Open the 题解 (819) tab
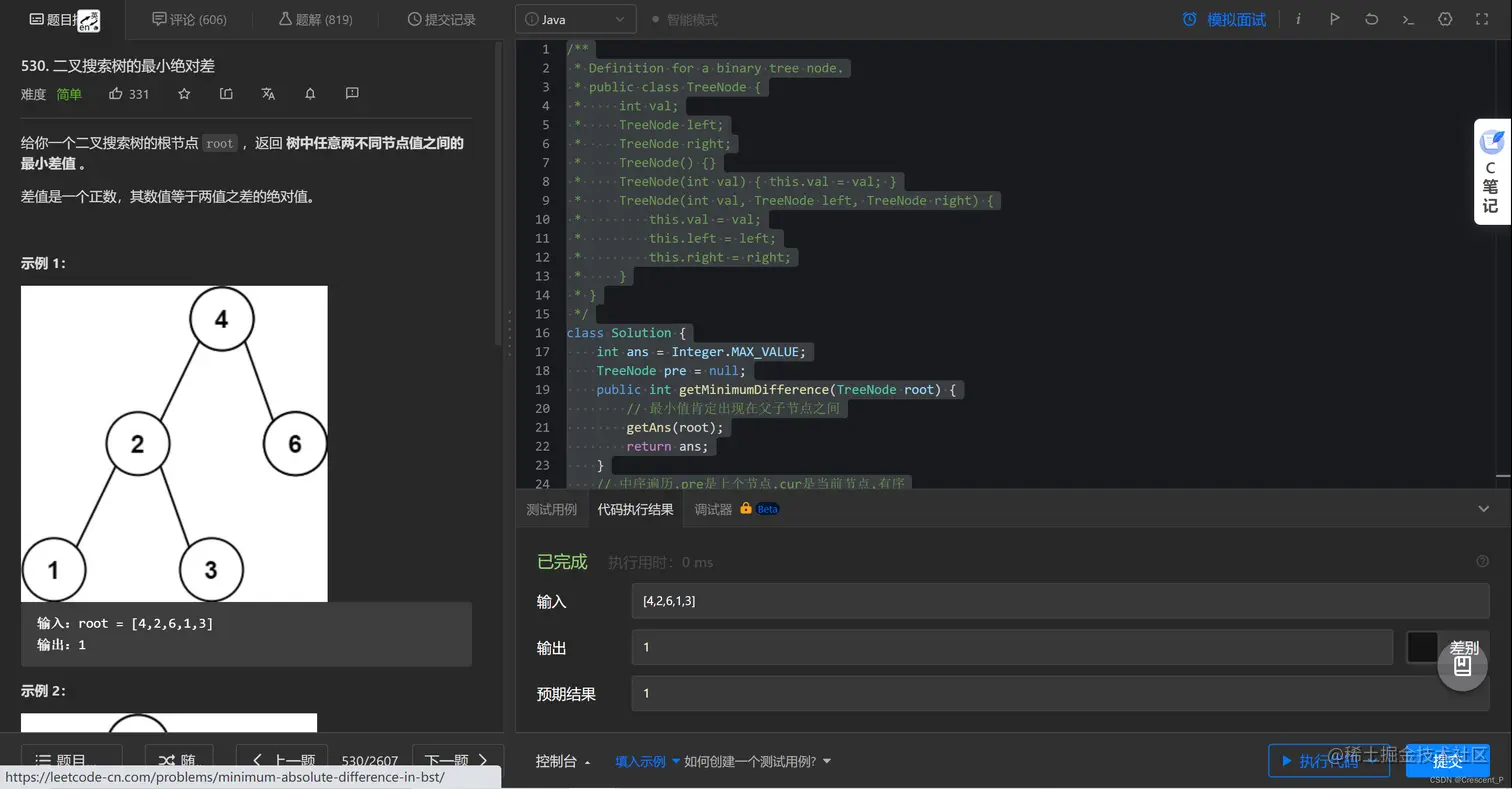Image resolution: width=1512 pixels, height=789 pixels. (314, 19)
